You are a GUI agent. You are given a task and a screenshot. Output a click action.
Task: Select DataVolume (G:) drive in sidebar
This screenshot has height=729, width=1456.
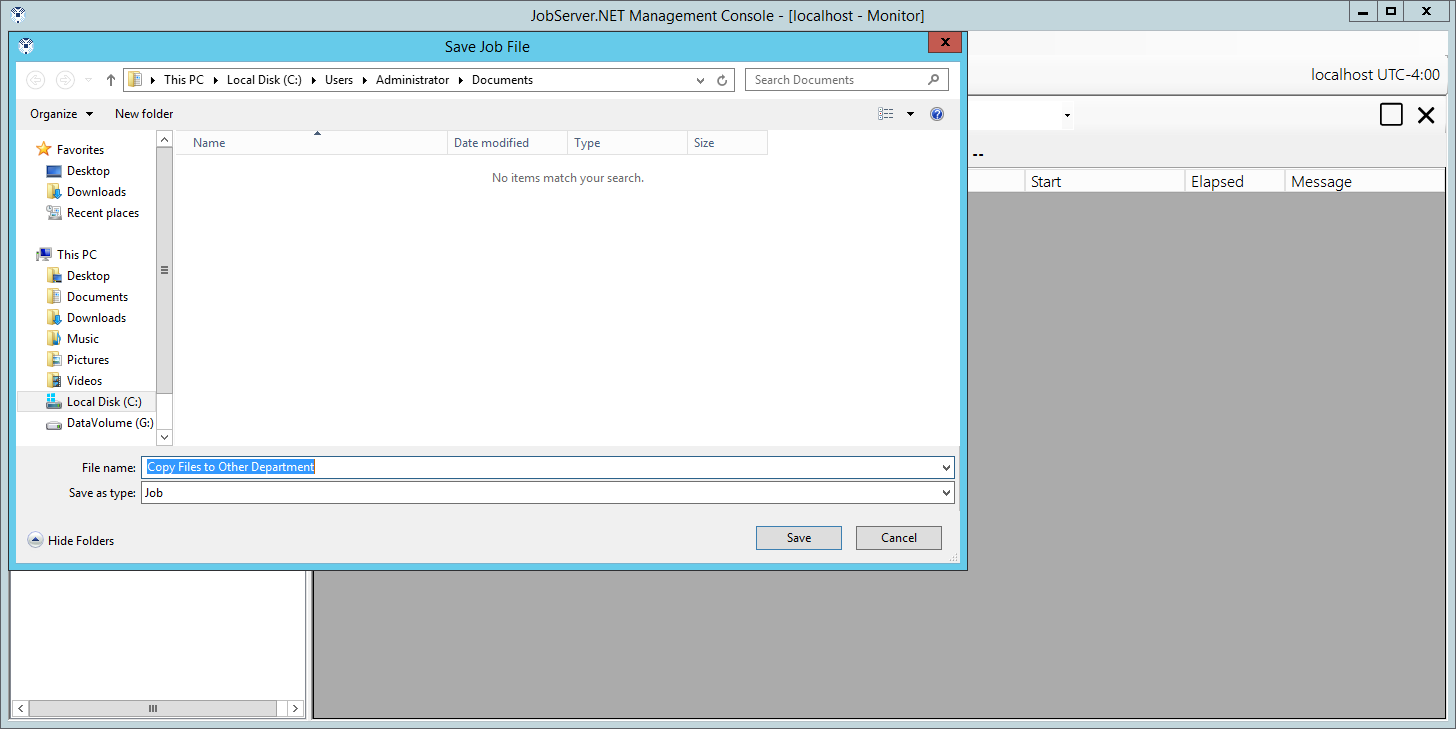[109, 423]
